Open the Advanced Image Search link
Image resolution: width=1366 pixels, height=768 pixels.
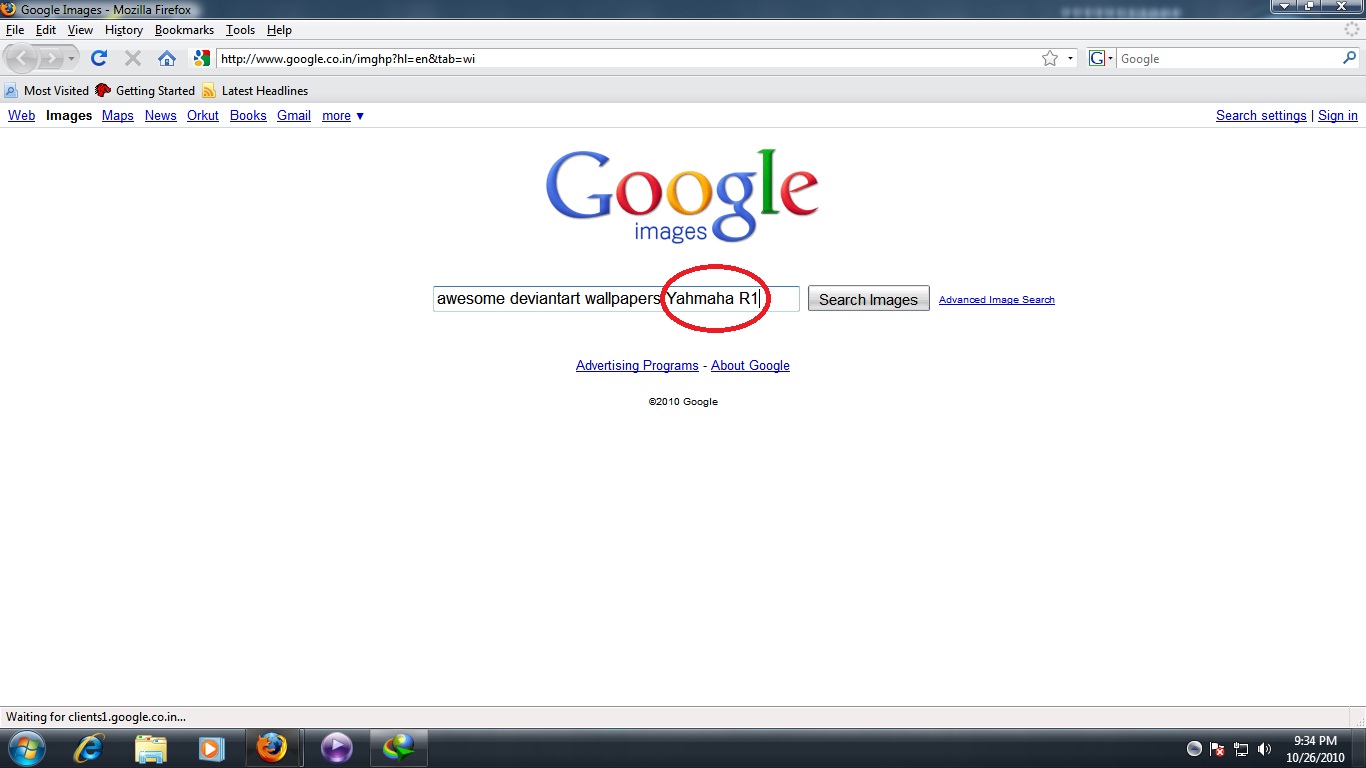pyautogui.click(x=996, y=300)
